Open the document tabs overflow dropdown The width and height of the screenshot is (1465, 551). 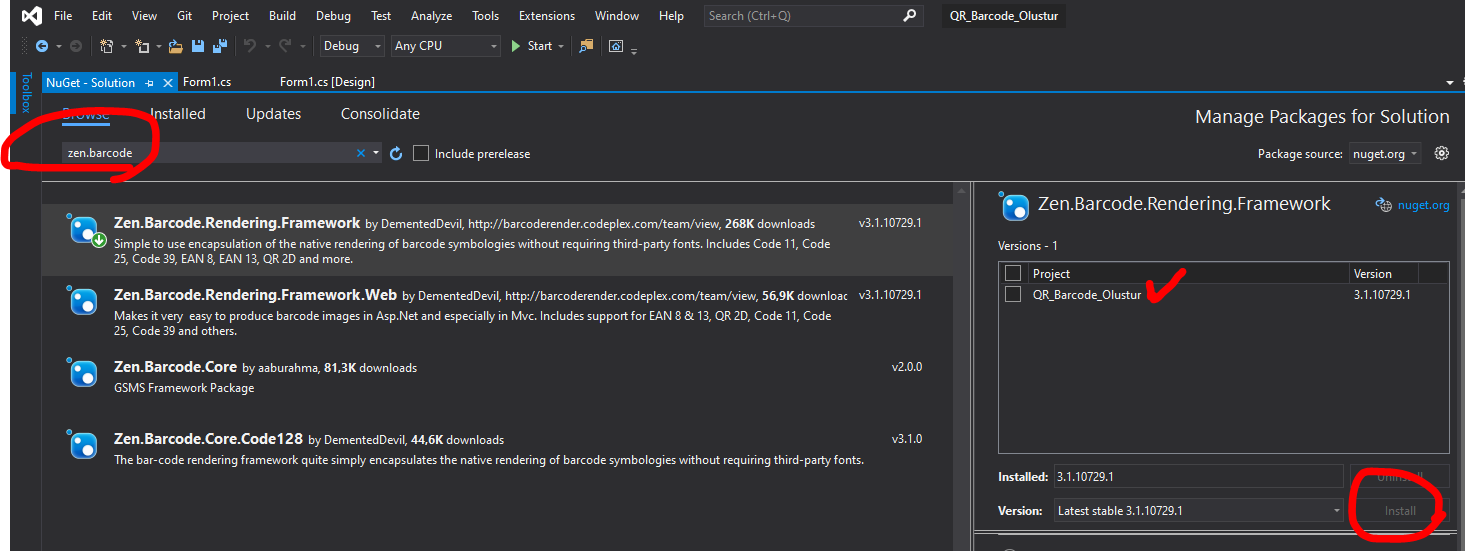click(x=1450, y=83)
